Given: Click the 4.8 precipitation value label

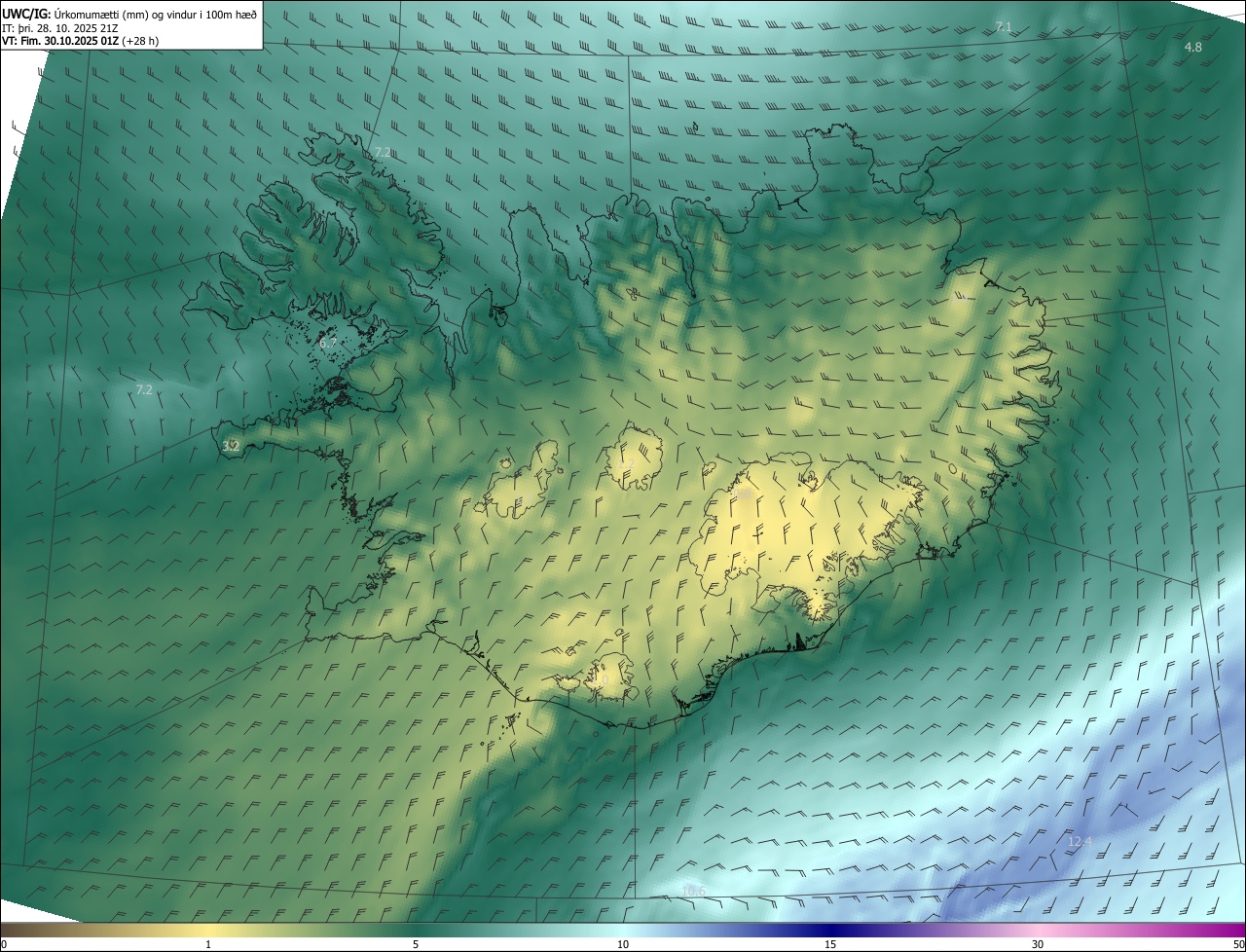Looking at the screenshot, I should (x=1192, y=48).
